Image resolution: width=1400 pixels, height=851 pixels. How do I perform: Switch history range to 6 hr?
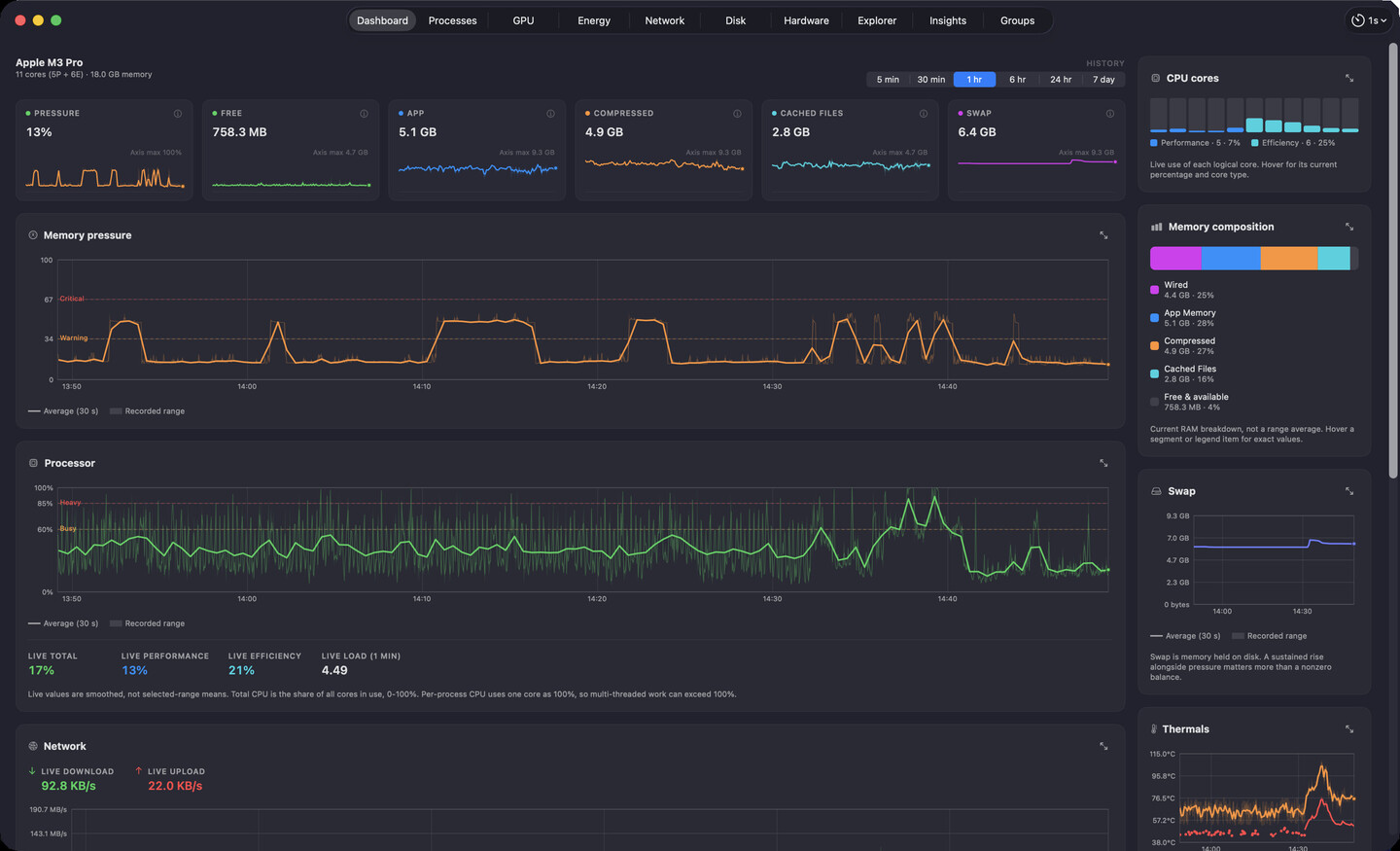click(x=1017, y=80)
